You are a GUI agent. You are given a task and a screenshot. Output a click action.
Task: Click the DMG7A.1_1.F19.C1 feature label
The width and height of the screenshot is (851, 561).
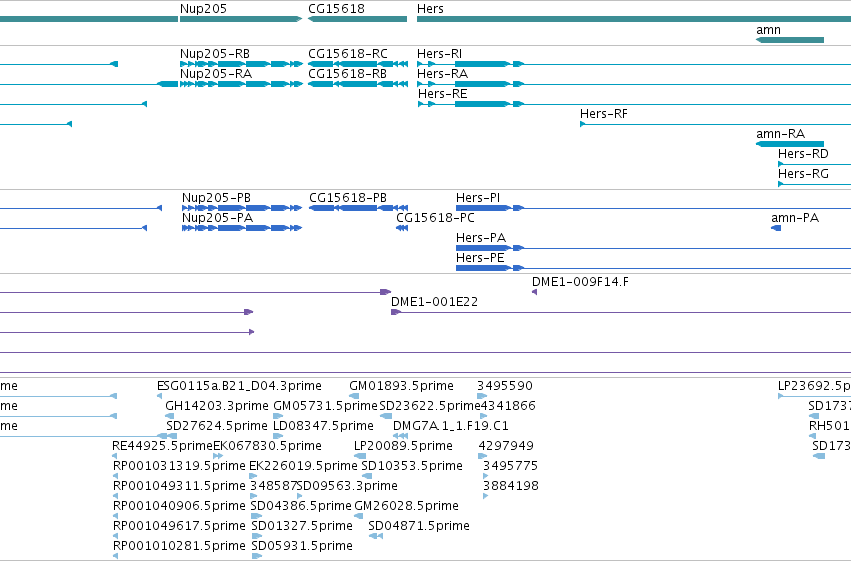pyautogui.click(x=450, y=426)
